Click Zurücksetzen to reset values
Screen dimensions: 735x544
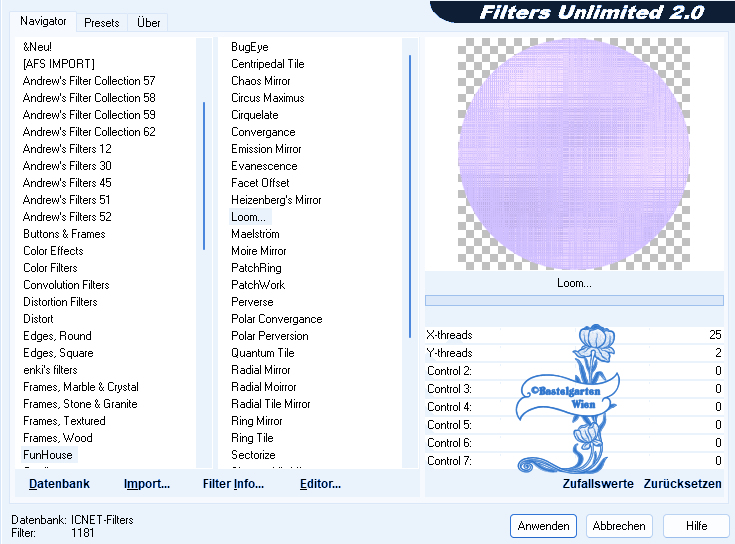[682, 484]
